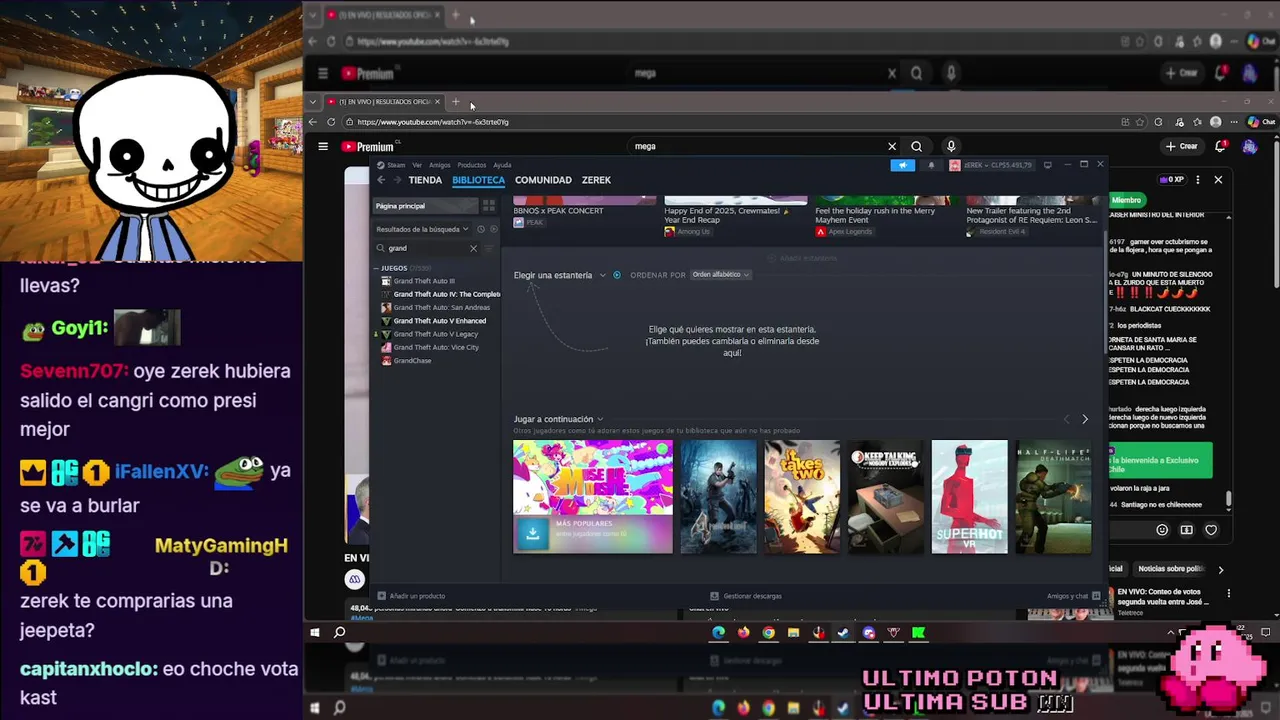
Task: Select Página principal in Steam library
Action: [426, 206]
